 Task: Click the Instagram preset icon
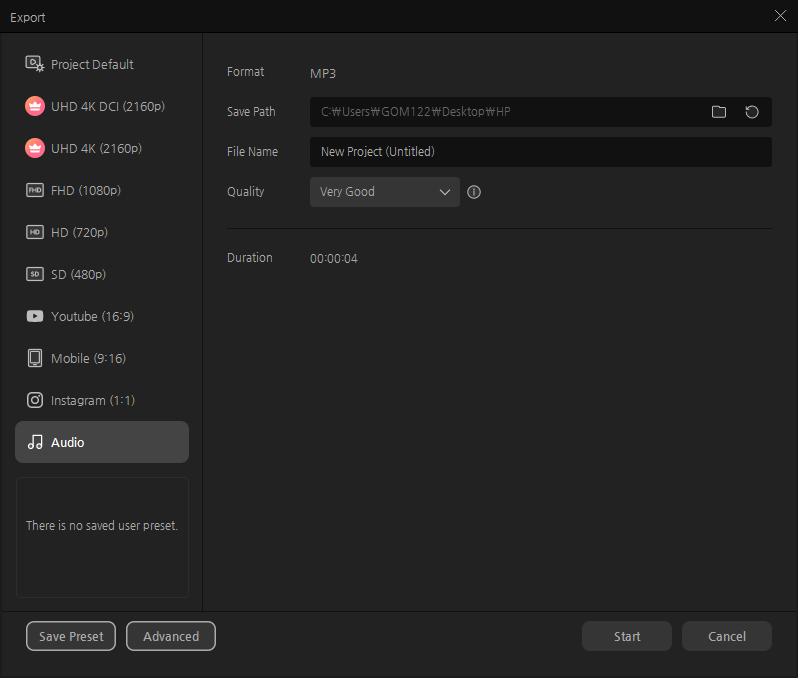[x=35, y=400]
